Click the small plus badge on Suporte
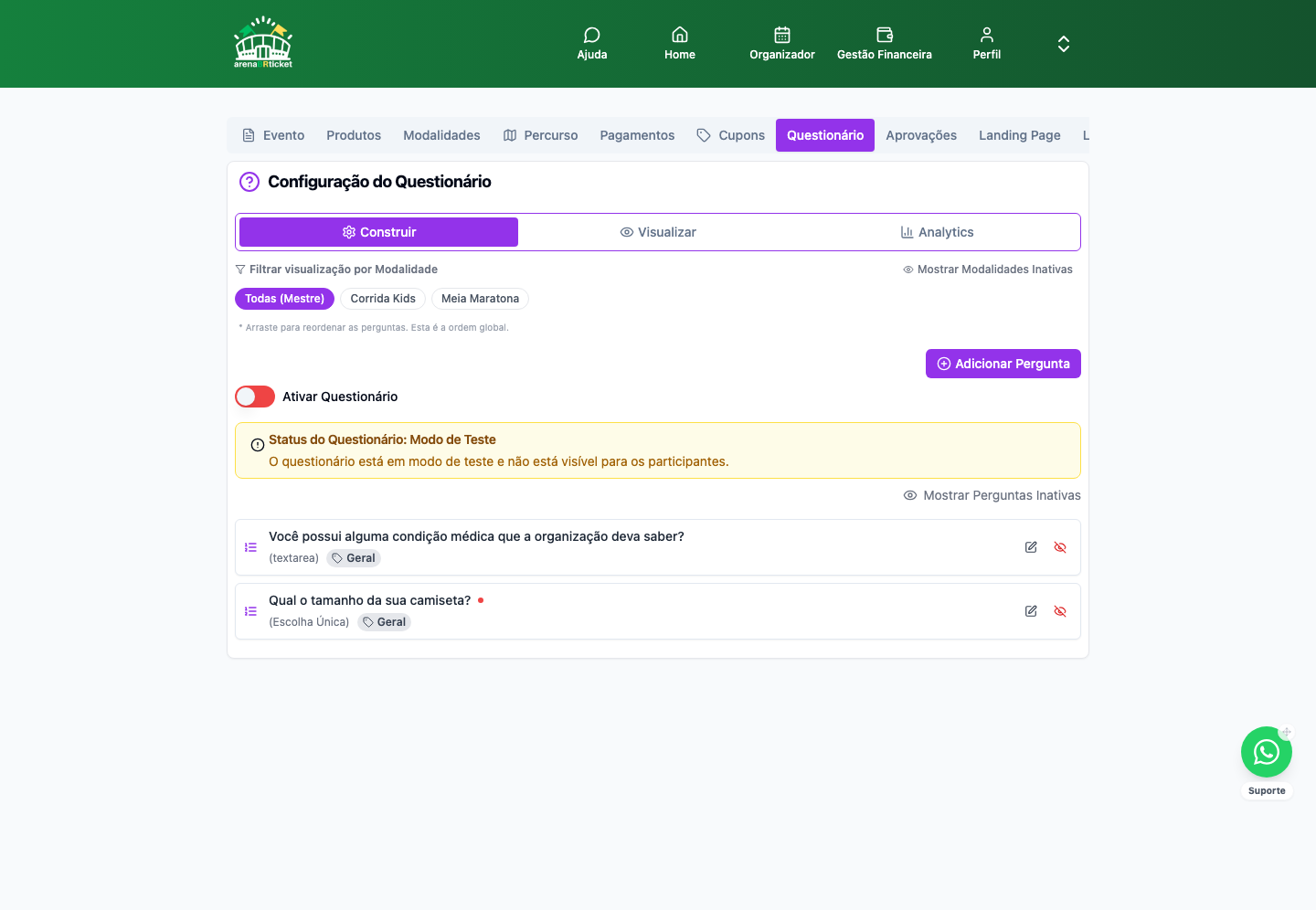 [x=1286, y=733]
